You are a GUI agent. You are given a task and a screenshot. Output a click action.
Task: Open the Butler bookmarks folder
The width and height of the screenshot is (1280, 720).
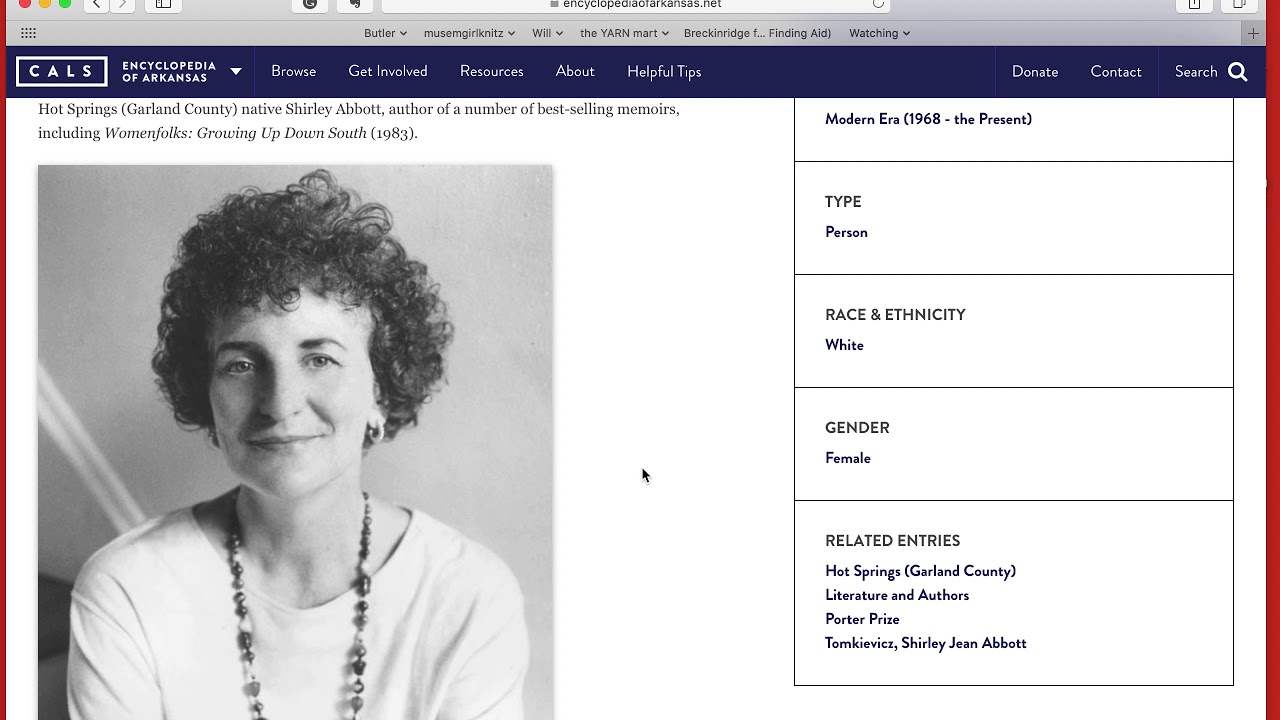(385, 33)
